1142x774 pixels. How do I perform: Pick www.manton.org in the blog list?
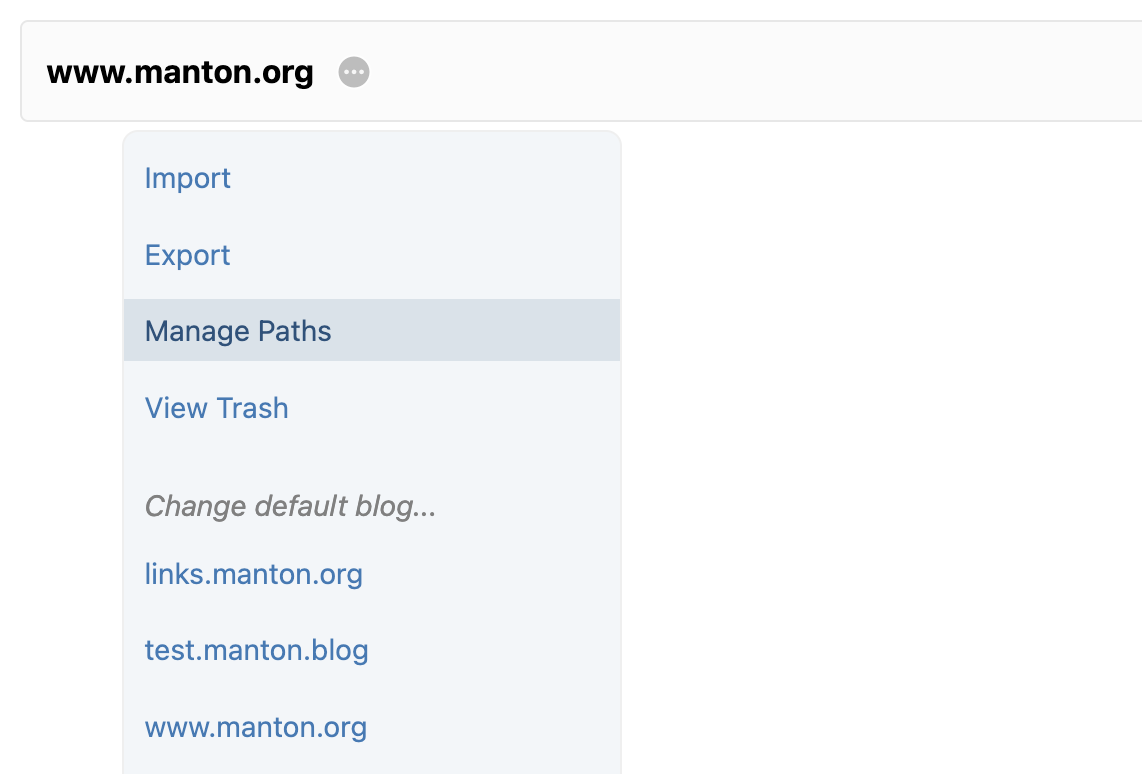(256, 727)
